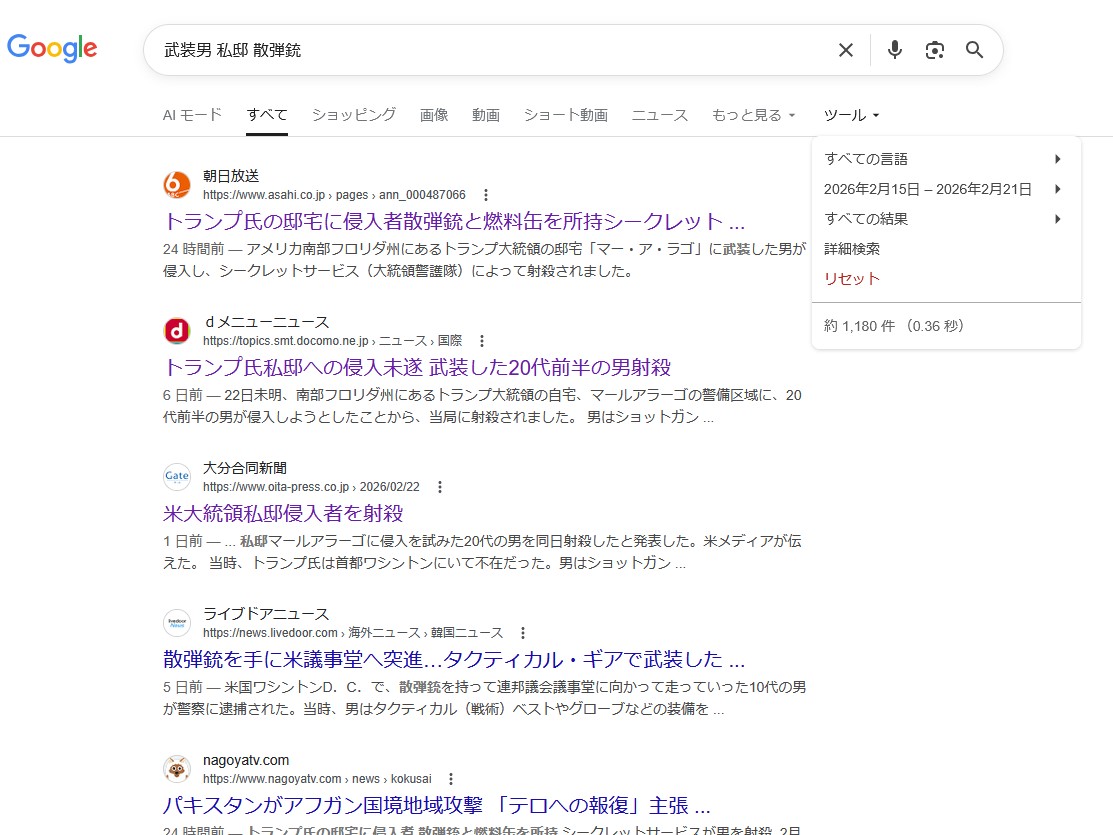1113x835 pixels.
Task: Open the 2026年2月15日 date range filter
Action: coord(940,189)
